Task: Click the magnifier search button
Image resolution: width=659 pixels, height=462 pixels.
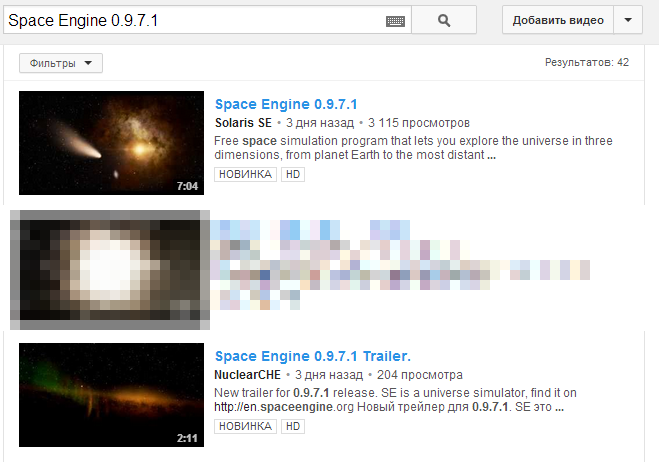Action: click(x=444, y=20)
